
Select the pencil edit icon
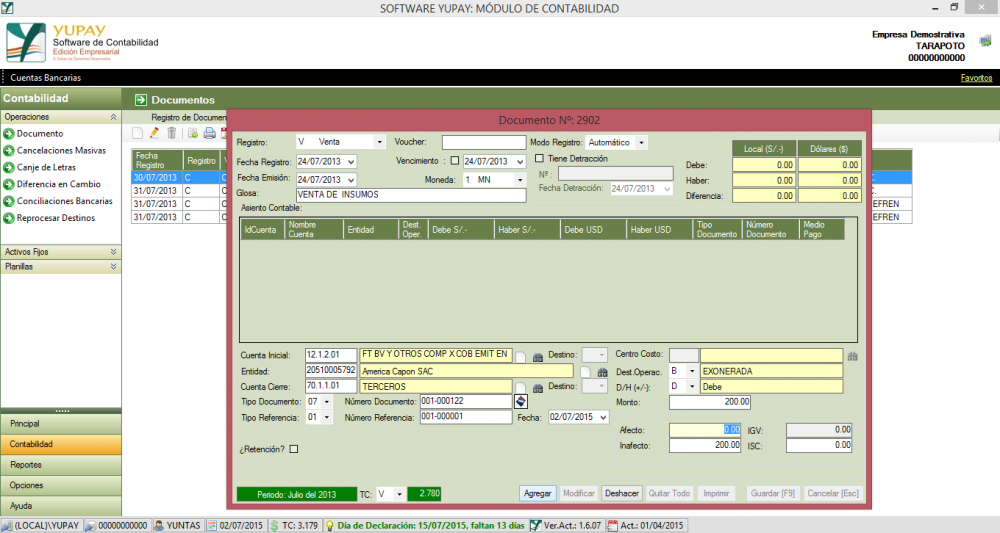pos(154,133)
